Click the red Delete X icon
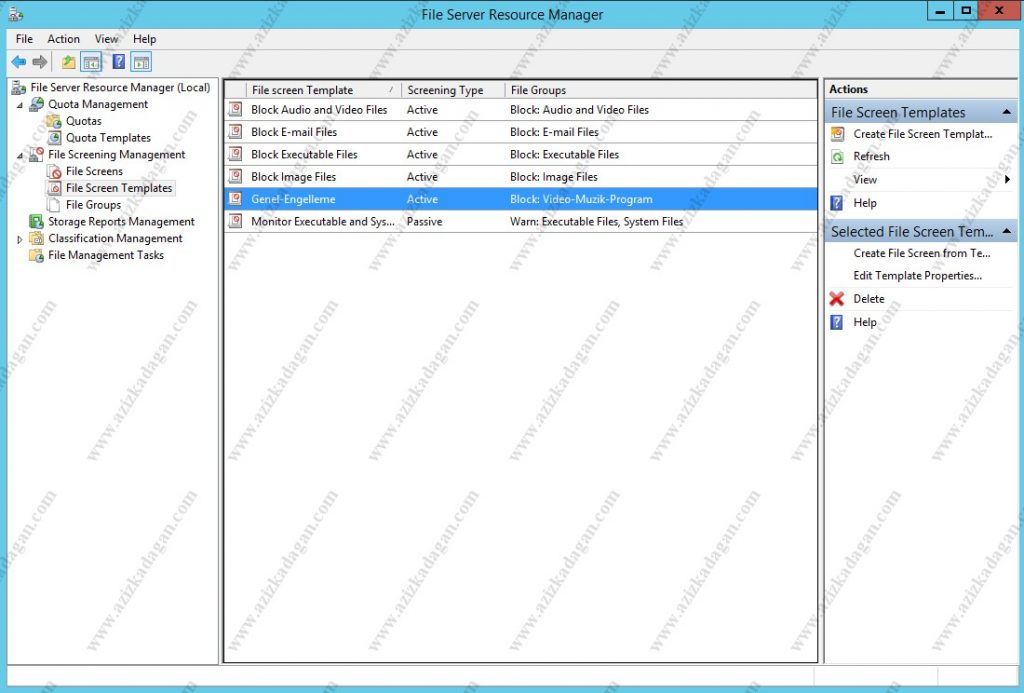The height and width of the screenshot is (693, 1024). coord(837,299)
